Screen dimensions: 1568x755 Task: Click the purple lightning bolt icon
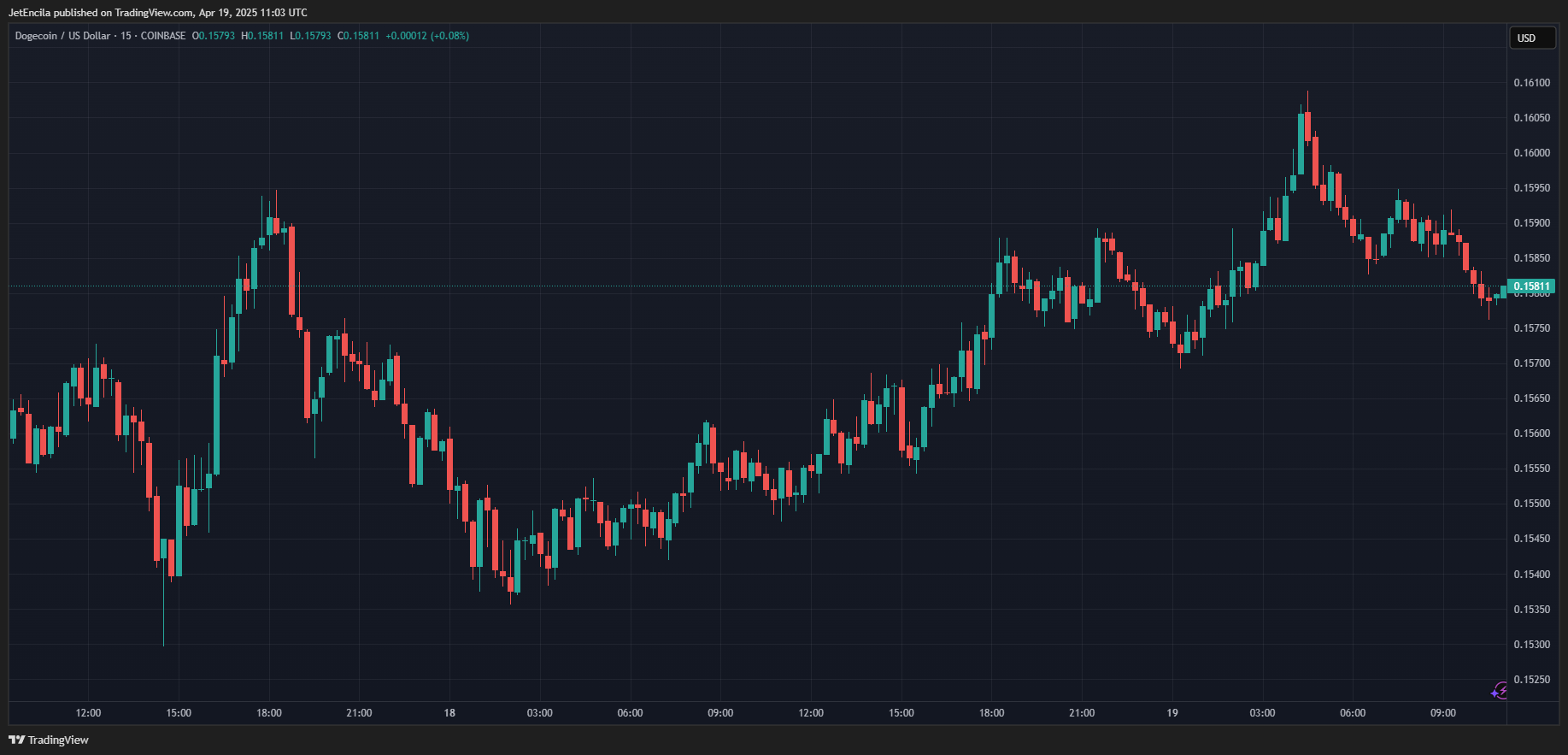1500,691
